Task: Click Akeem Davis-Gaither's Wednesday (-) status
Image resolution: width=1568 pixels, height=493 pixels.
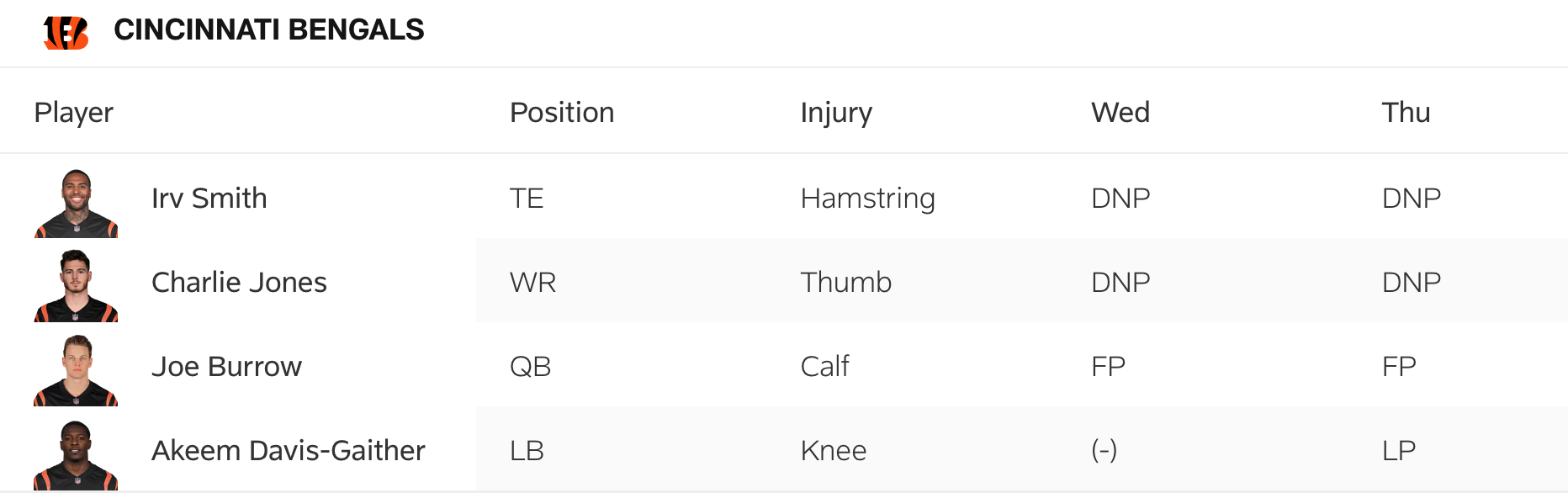Action: (x=1104, y=451)
